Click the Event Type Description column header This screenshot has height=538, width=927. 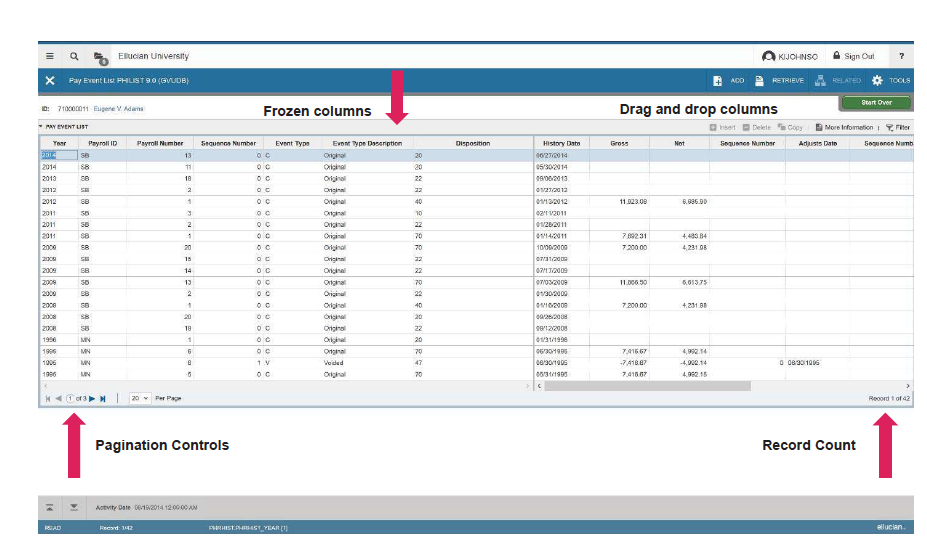367,143
